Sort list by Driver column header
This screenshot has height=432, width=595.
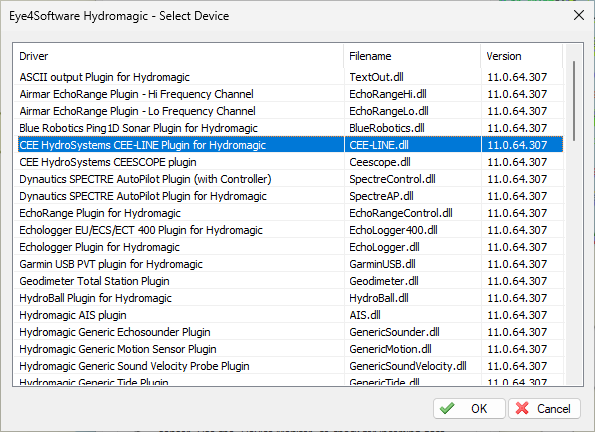(178, 56)
